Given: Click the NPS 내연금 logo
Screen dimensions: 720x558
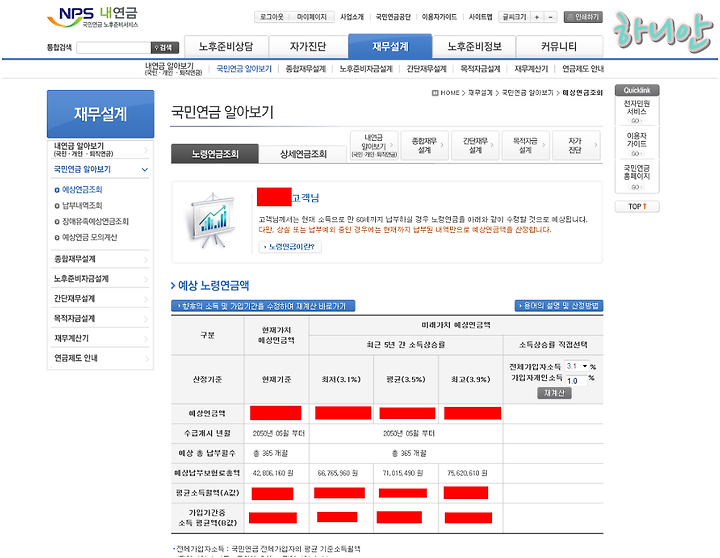Looking at the screenshot, I should click(x=92, y=17).
